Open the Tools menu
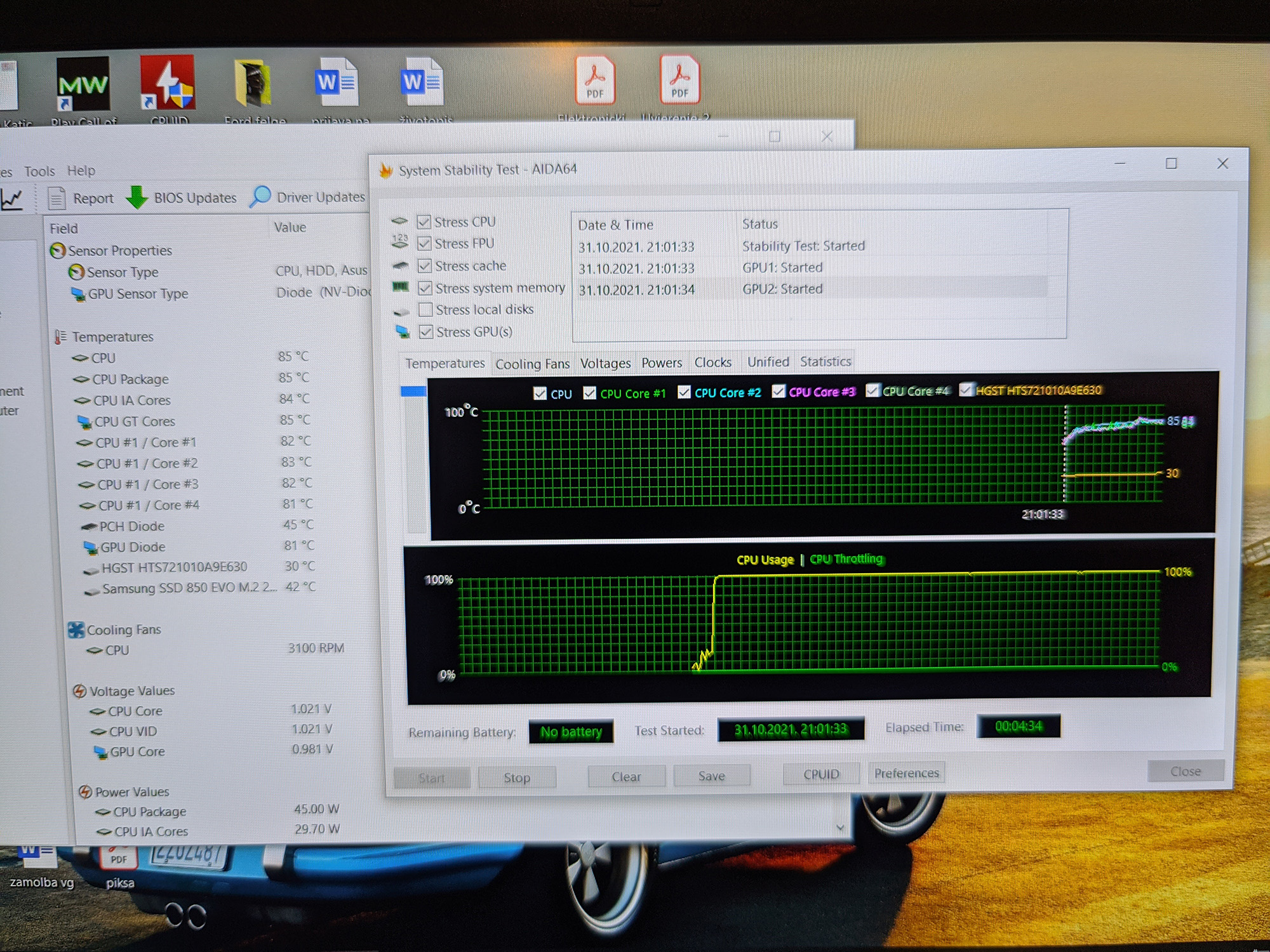 coord(39,171)
